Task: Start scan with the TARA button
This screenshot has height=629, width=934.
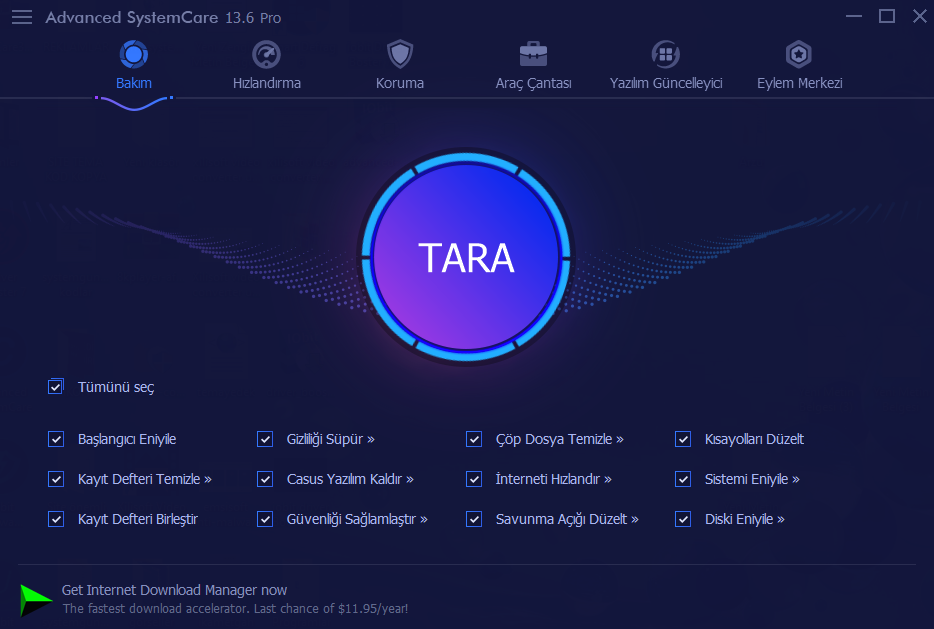Action: [x=466, y=257]
